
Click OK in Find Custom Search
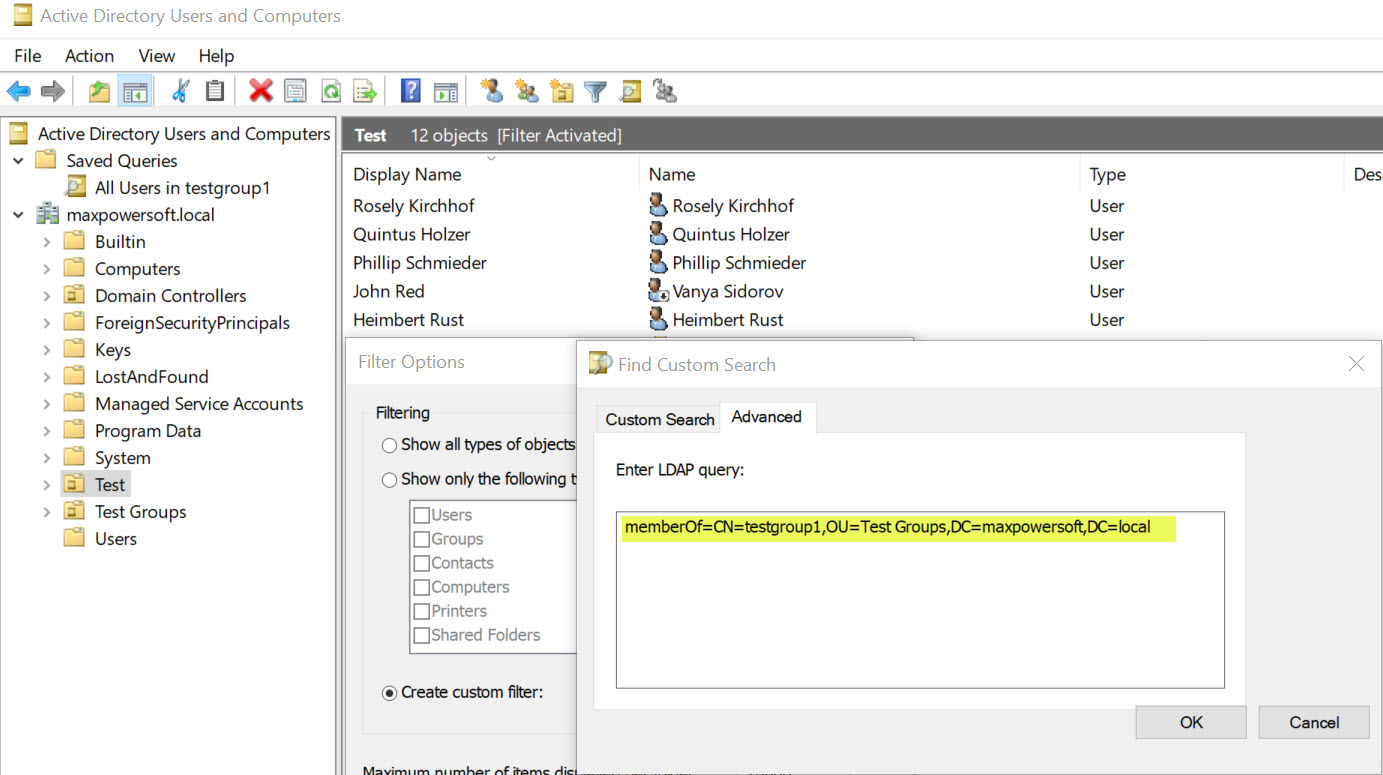click(1191, 722)
